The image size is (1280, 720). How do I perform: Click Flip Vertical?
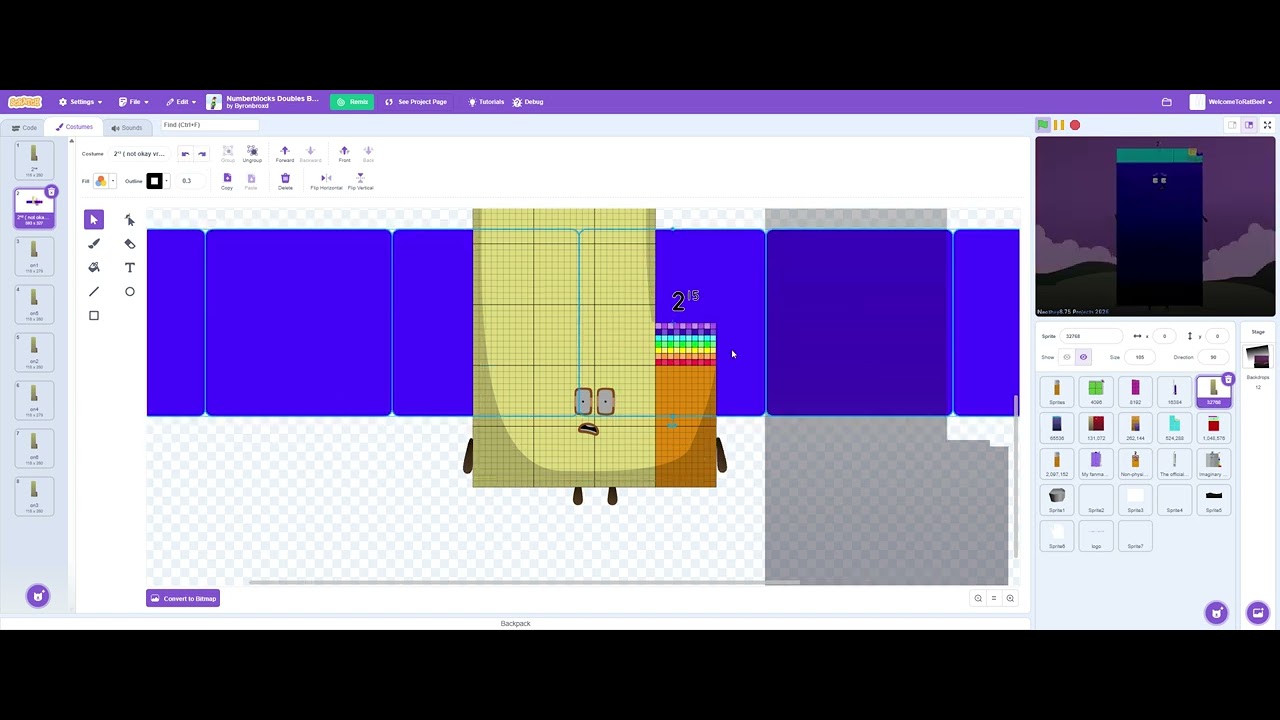click(360, 182)
